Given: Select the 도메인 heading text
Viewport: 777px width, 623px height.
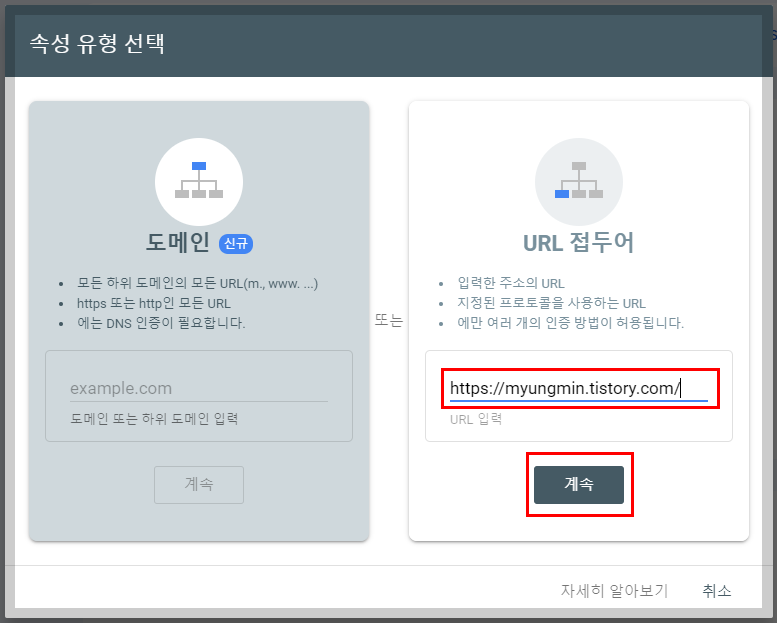Looking at the screenshot, I should pyautogui.click(x=178, y=243).
